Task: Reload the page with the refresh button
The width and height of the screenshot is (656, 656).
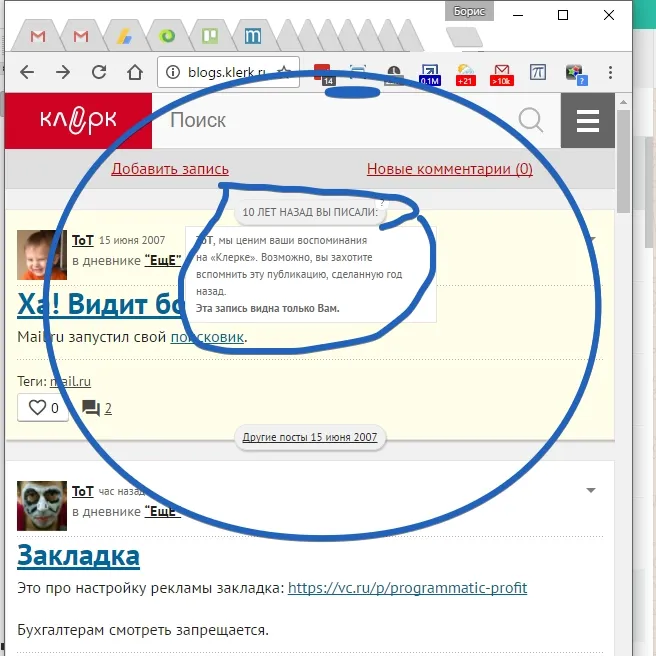Action: point(99,72)
